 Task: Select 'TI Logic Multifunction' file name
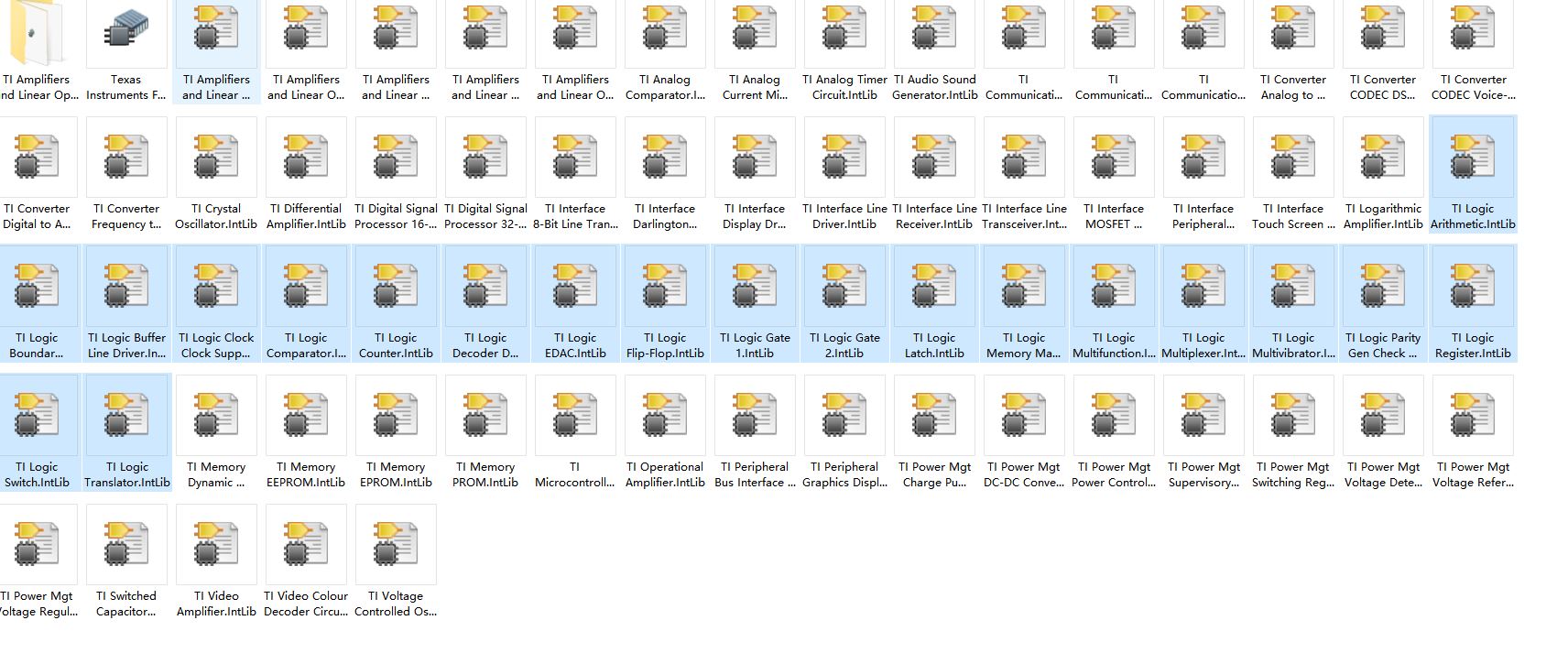coord(1114,345)
